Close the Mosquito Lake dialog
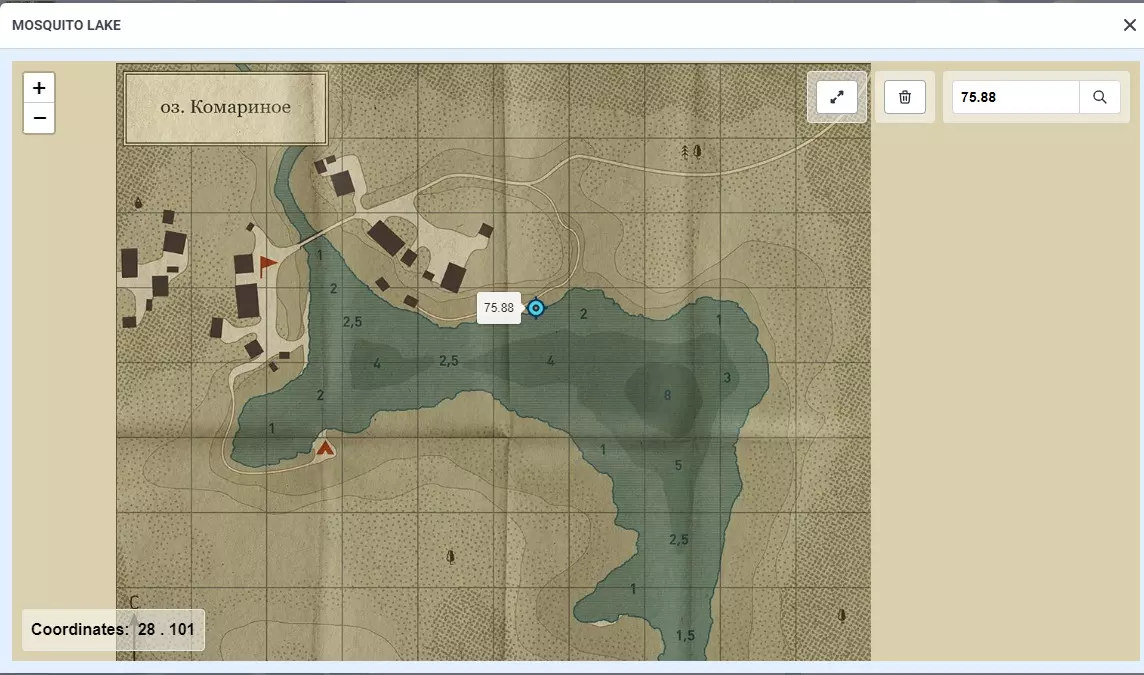This screenshot has height=675, width=1144. click(x=1129, y=25)
